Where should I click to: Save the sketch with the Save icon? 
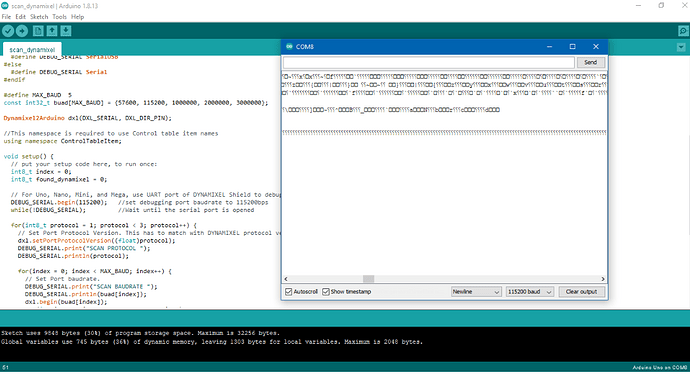[66, 31]
